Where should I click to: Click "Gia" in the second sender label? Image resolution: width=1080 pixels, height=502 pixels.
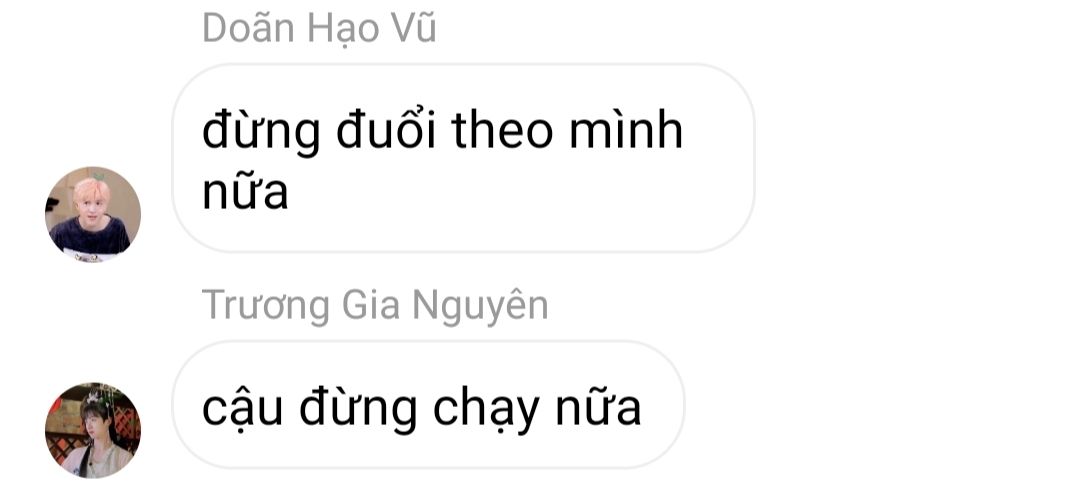click(x=371, y=305)
